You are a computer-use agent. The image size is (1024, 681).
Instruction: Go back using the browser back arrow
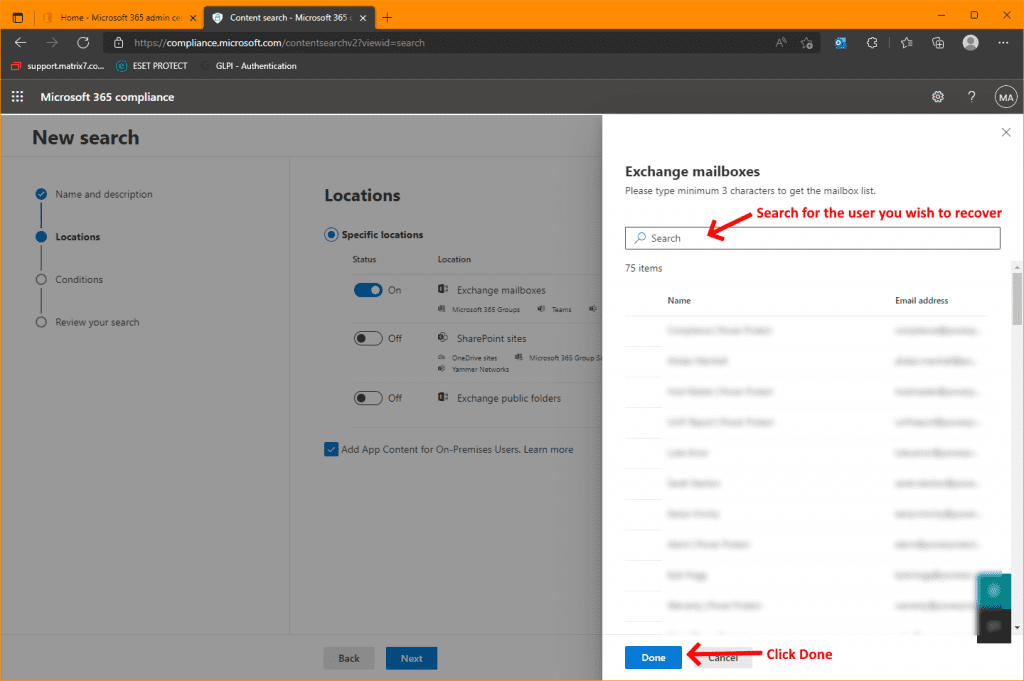(x=20, y=42)
